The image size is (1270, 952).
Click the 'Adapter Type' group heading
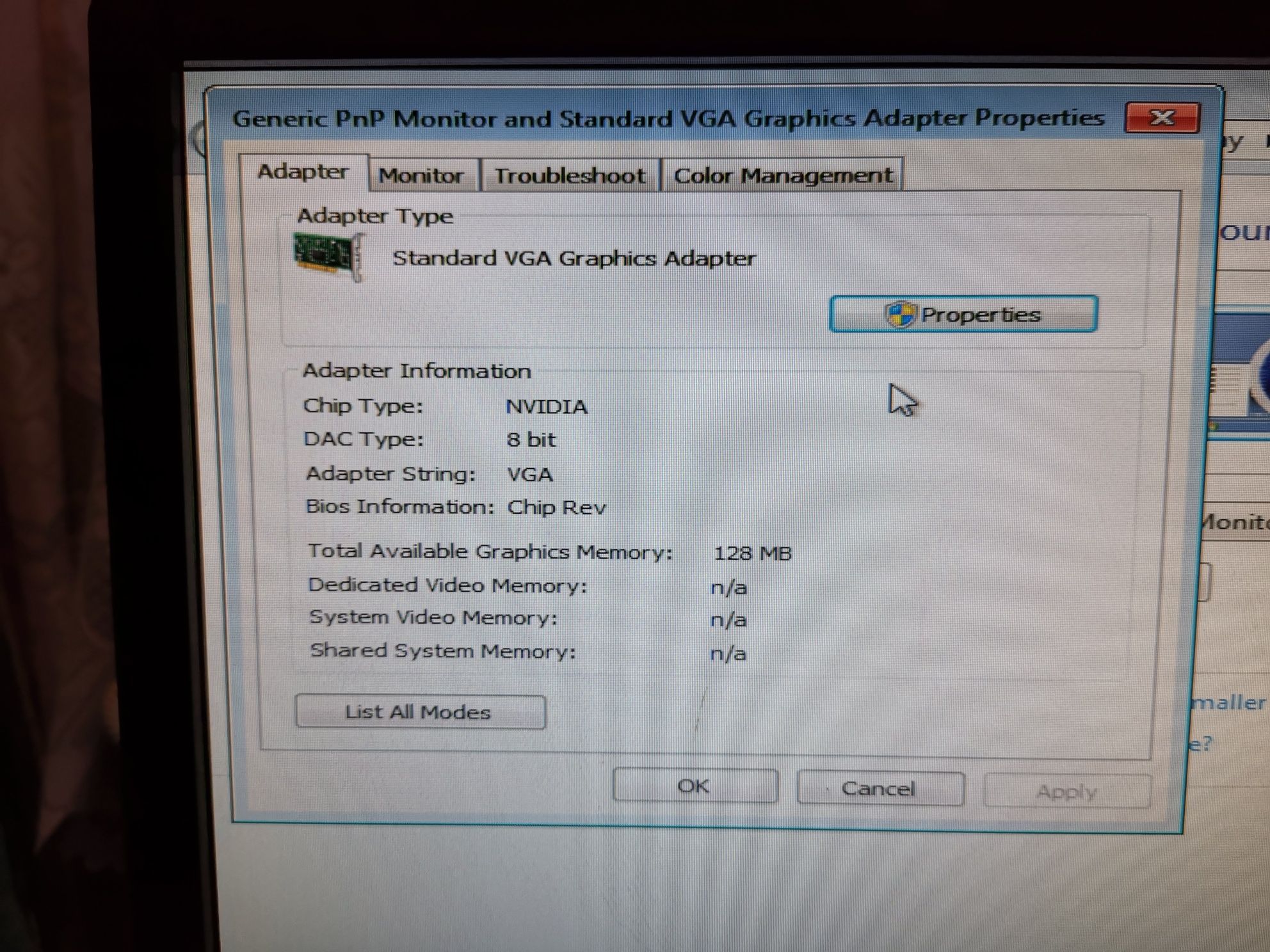point(375,216)
